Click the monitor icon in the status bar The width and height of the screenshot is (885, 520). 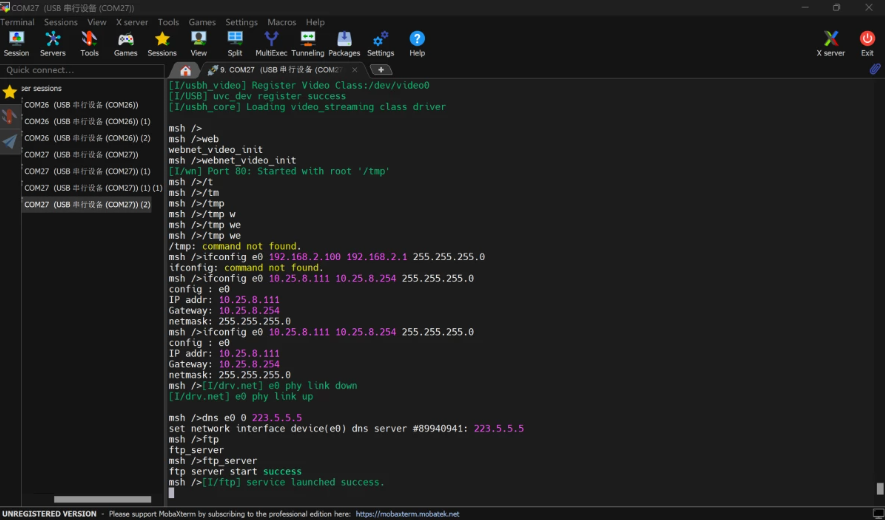tap(878, 514)
